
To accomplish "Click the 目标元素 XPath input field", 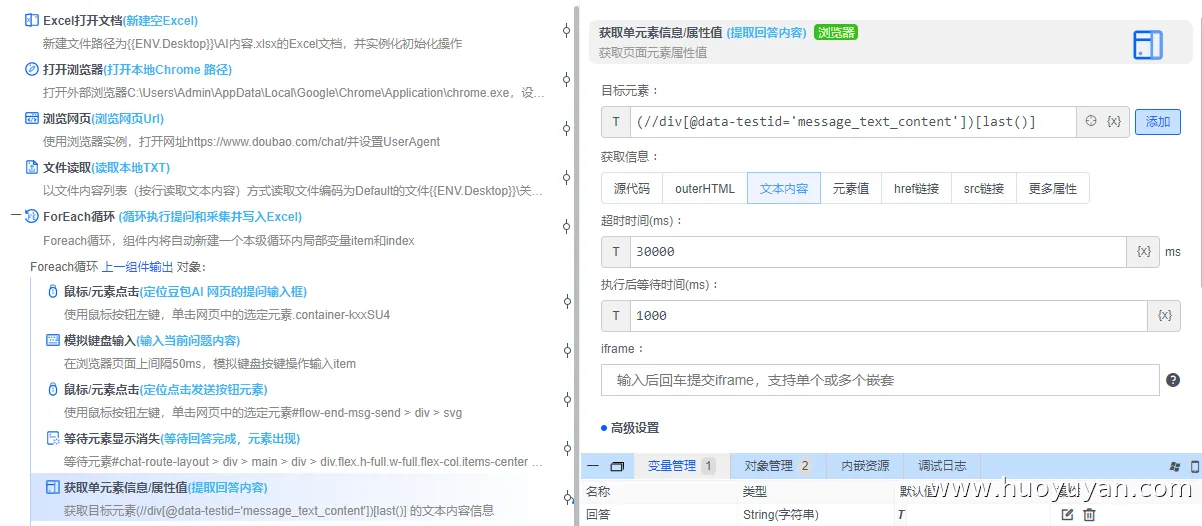I will tap(853, 122).
